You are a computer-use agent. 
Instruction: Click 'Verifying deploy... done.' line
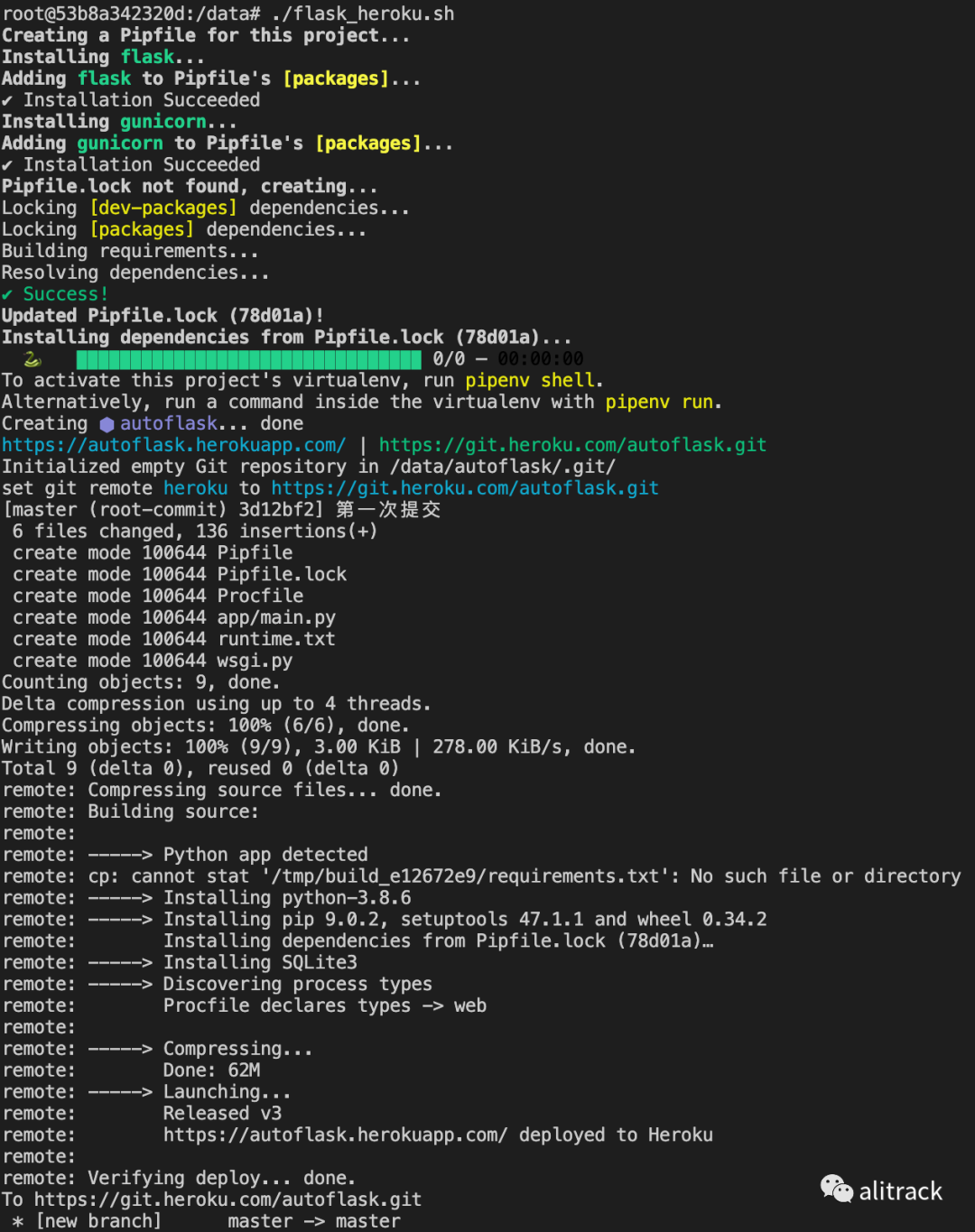tap(179, 1178)
